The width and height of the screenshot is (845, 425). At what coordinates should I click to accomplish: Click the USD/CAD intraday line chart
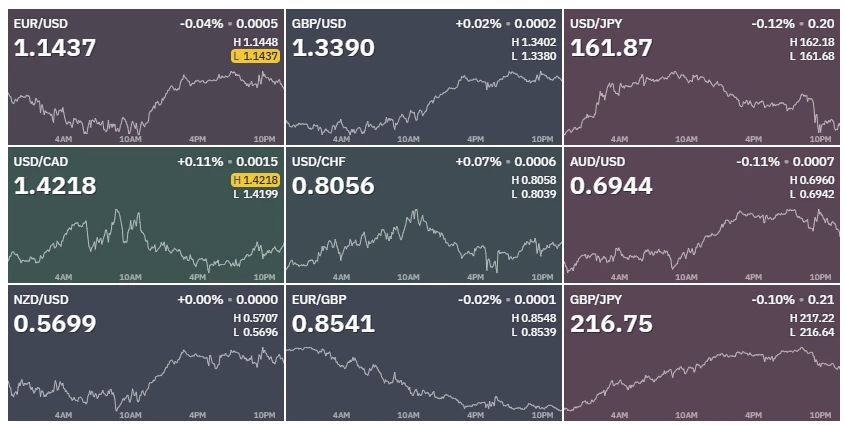pos(146,240)
